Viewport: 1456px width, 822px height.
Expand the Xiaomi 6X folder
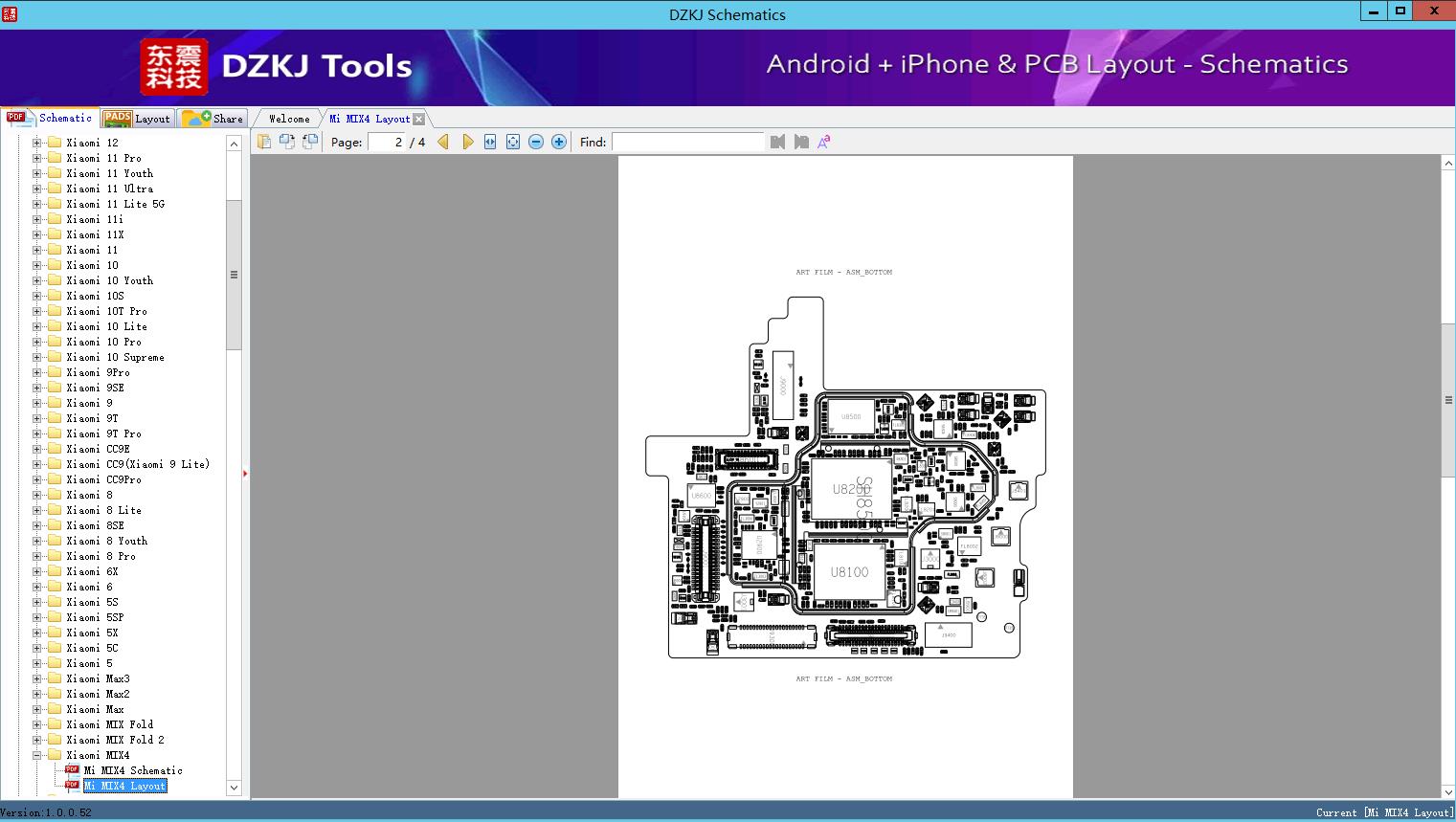(x=37, y=571)
